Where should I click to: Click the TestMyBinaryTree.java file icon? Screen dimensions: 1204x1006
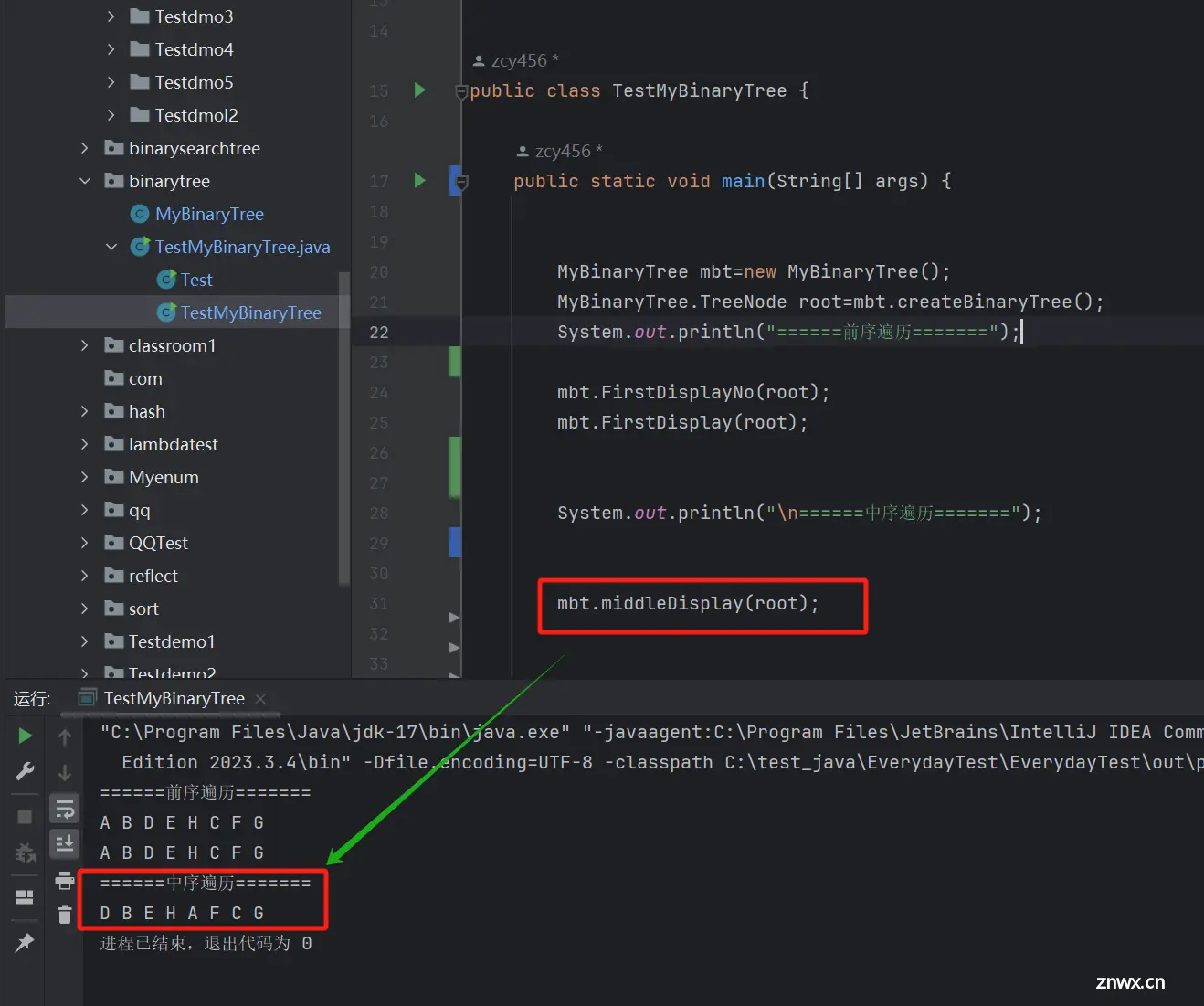[140, 247]
